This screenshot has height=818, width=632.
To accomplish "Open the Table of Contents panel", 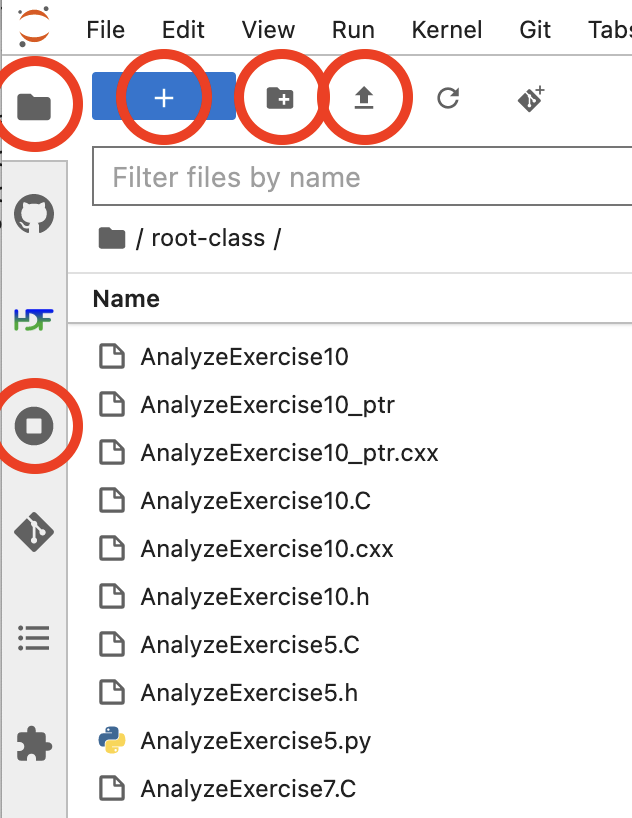I will (x=35, y=638).
